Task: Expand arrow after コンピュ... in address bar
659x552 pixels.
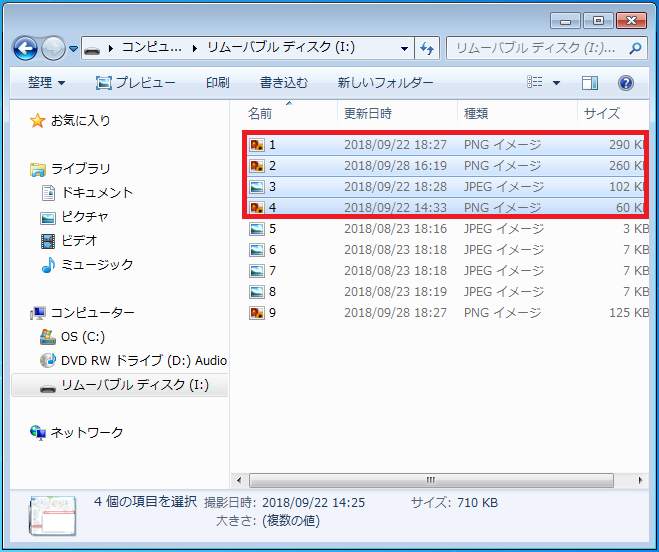Action: point(195,49)
